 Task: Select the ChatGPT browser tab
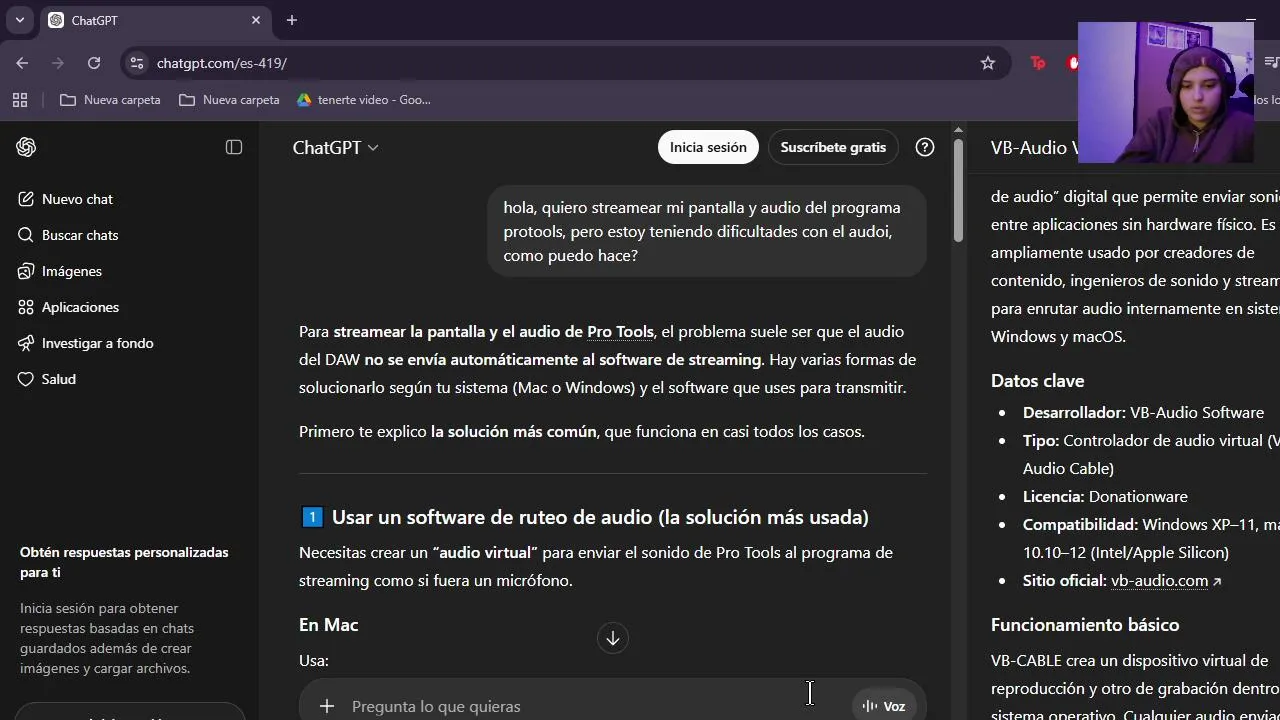(155, 20)
